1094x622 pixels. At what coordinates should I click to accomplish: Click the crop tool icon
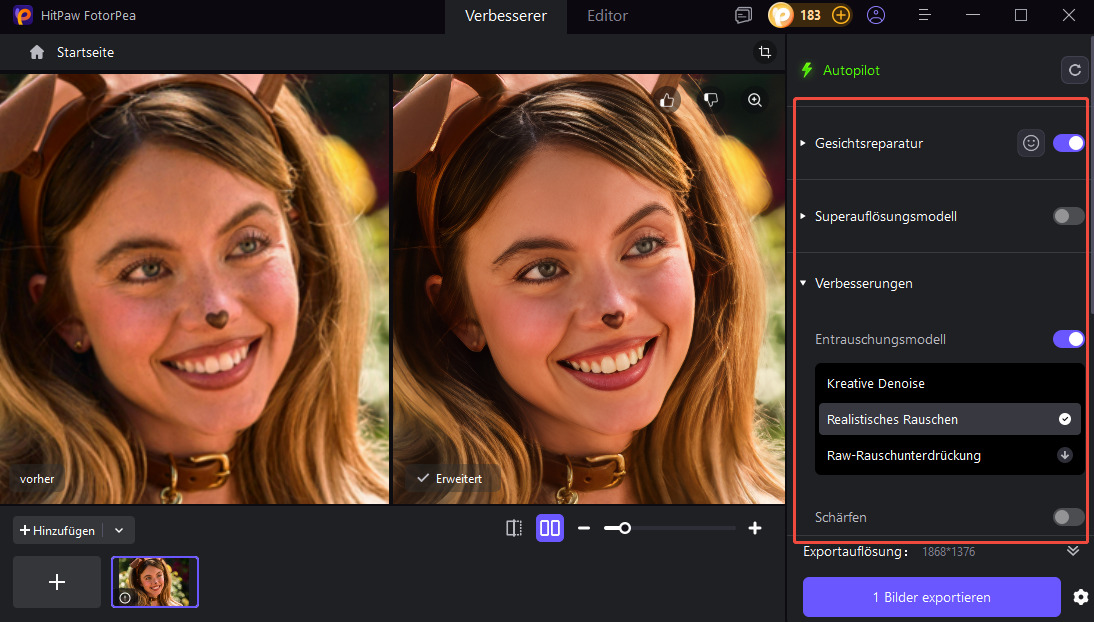tap(764, 52)
